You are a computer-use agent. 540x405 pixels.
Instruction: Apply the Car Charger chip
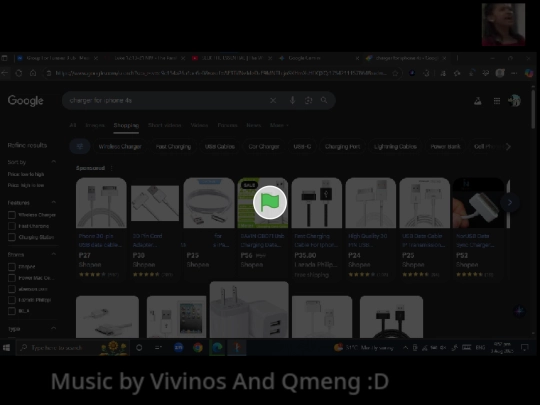point(264,146)
